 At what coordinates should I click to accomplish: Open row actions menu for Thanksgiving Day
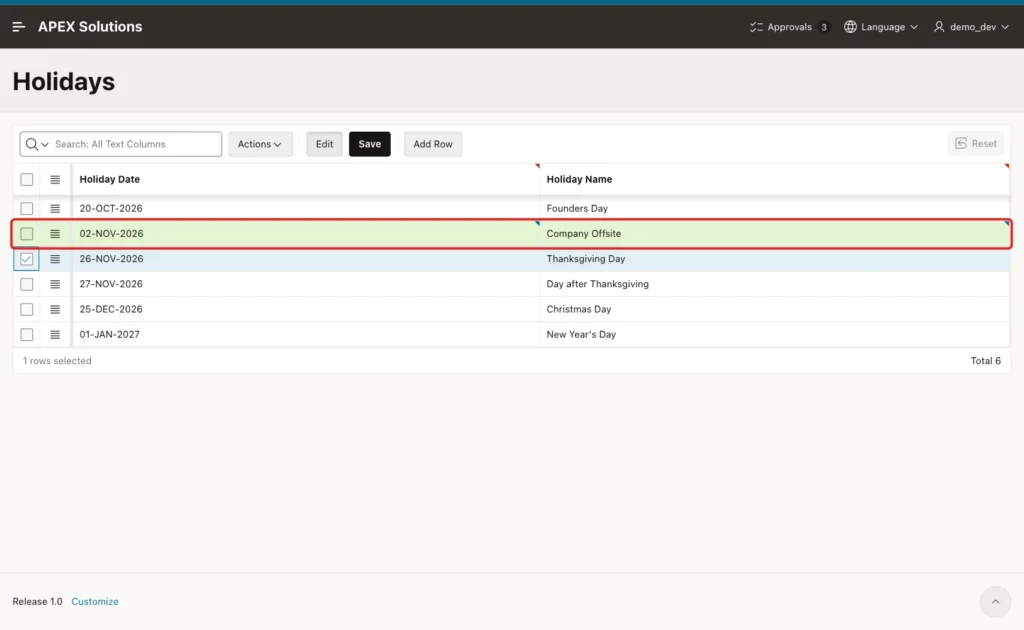tap(55, 259)
